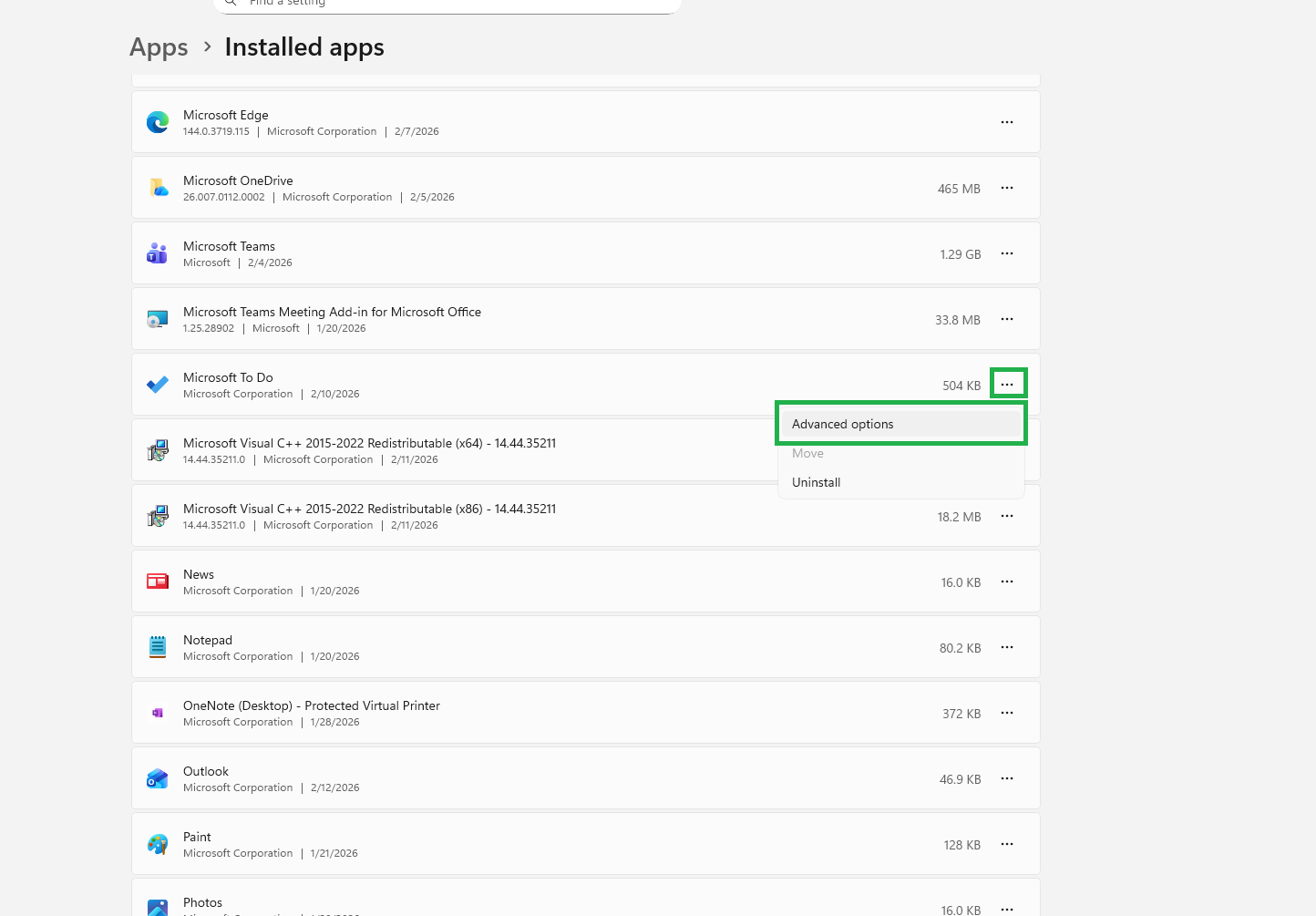Screen dimensions: 1316x916
Task: Click the Microsoft To Do checkmark icon
Action: tap(158, 385)
